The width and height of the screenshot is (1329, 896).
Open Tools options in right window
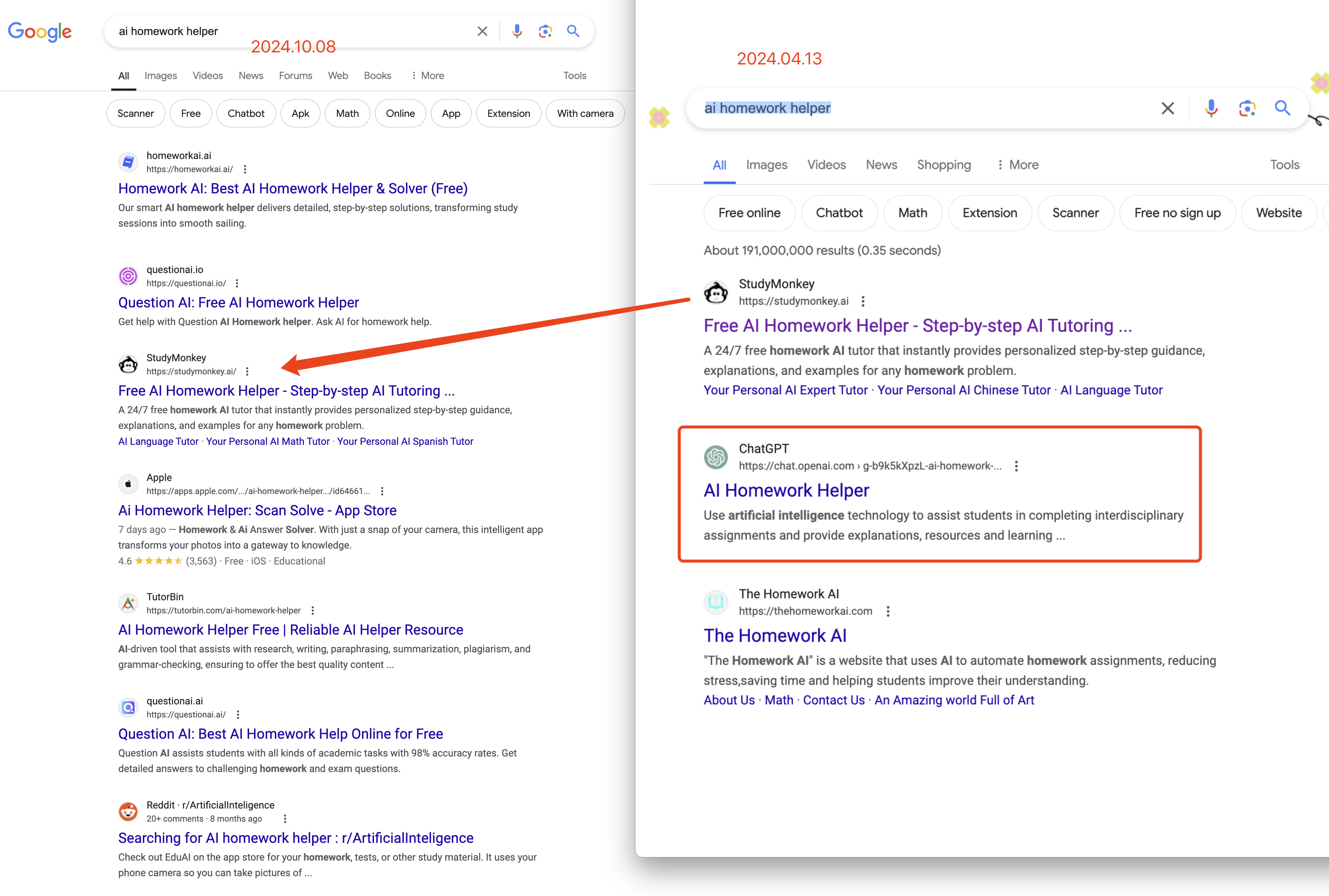(x=1284, y=165)
